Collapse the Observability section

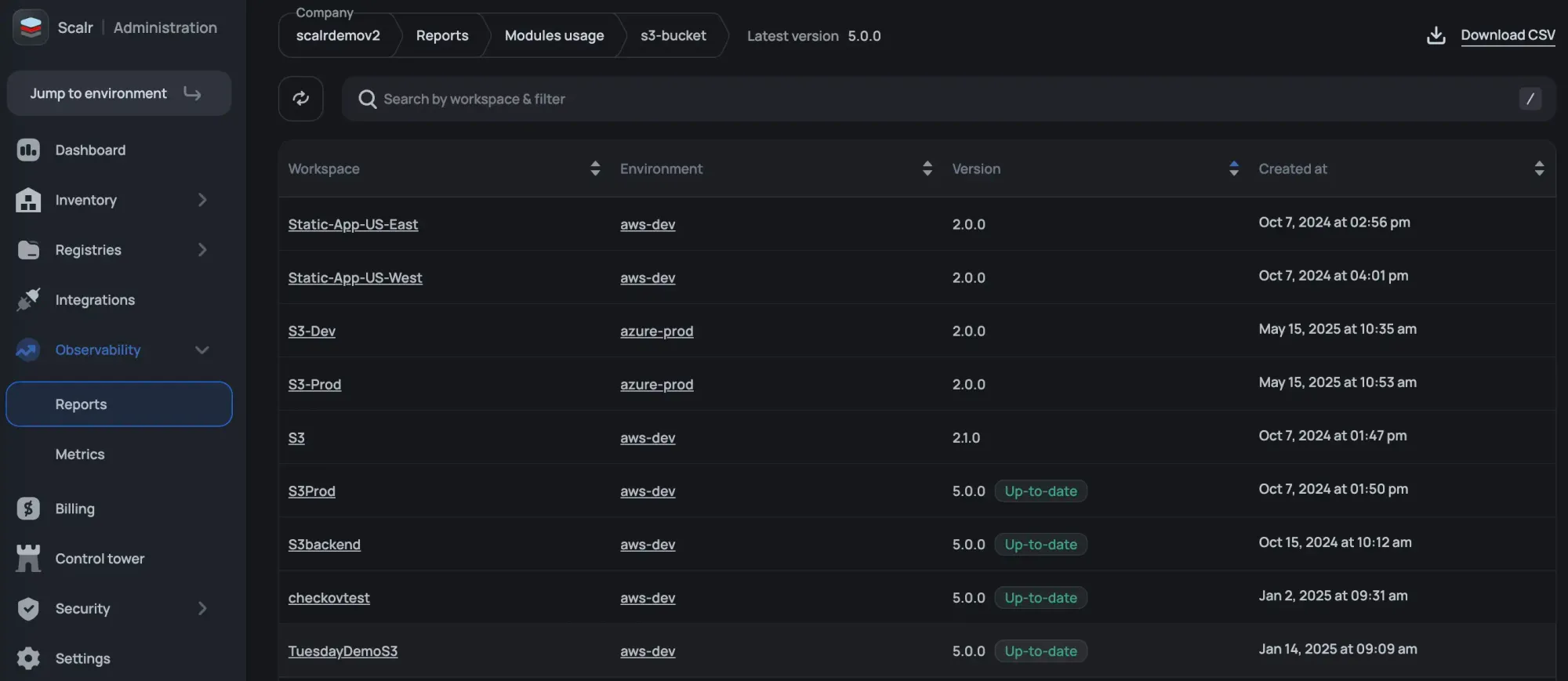click(x=202, y=350)
